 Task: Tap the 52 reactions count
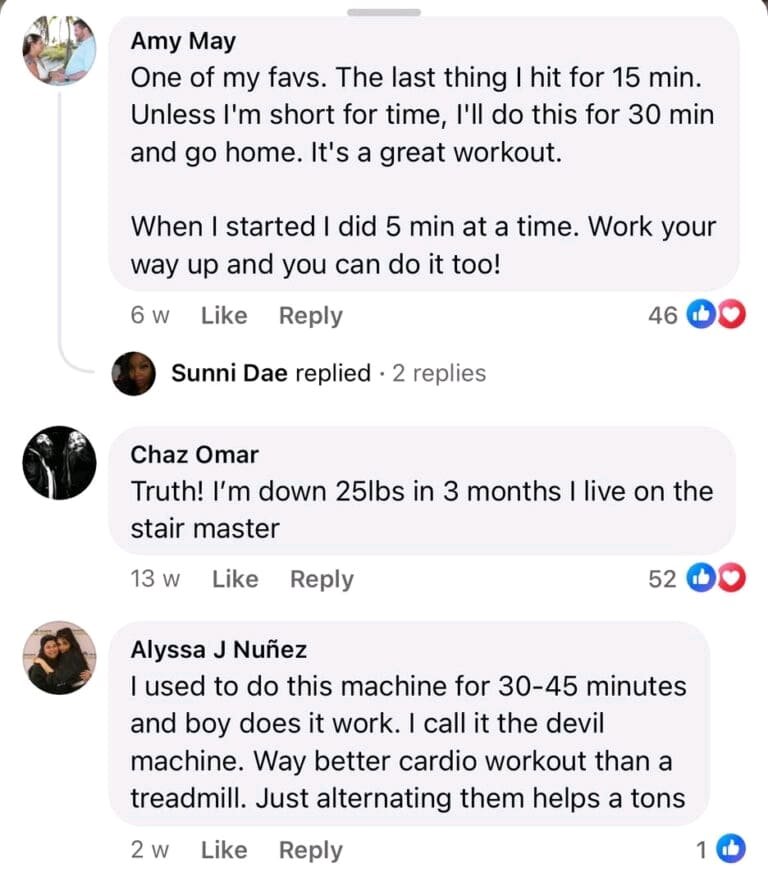[662, 579]
